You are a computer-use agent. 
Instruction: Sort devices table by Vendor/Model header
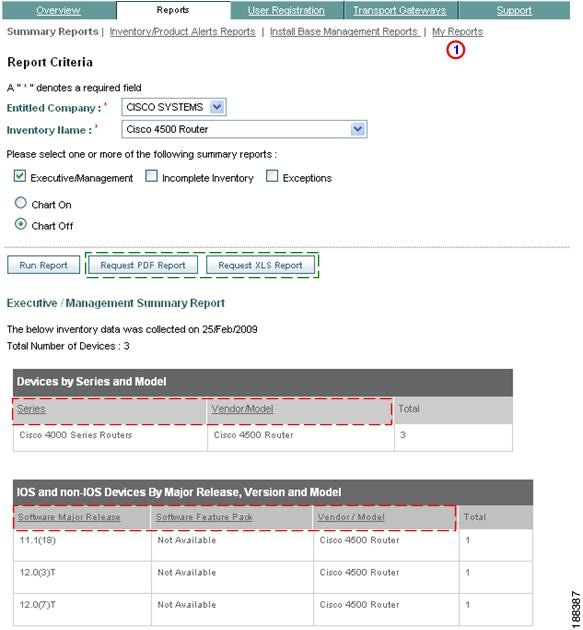242,409
